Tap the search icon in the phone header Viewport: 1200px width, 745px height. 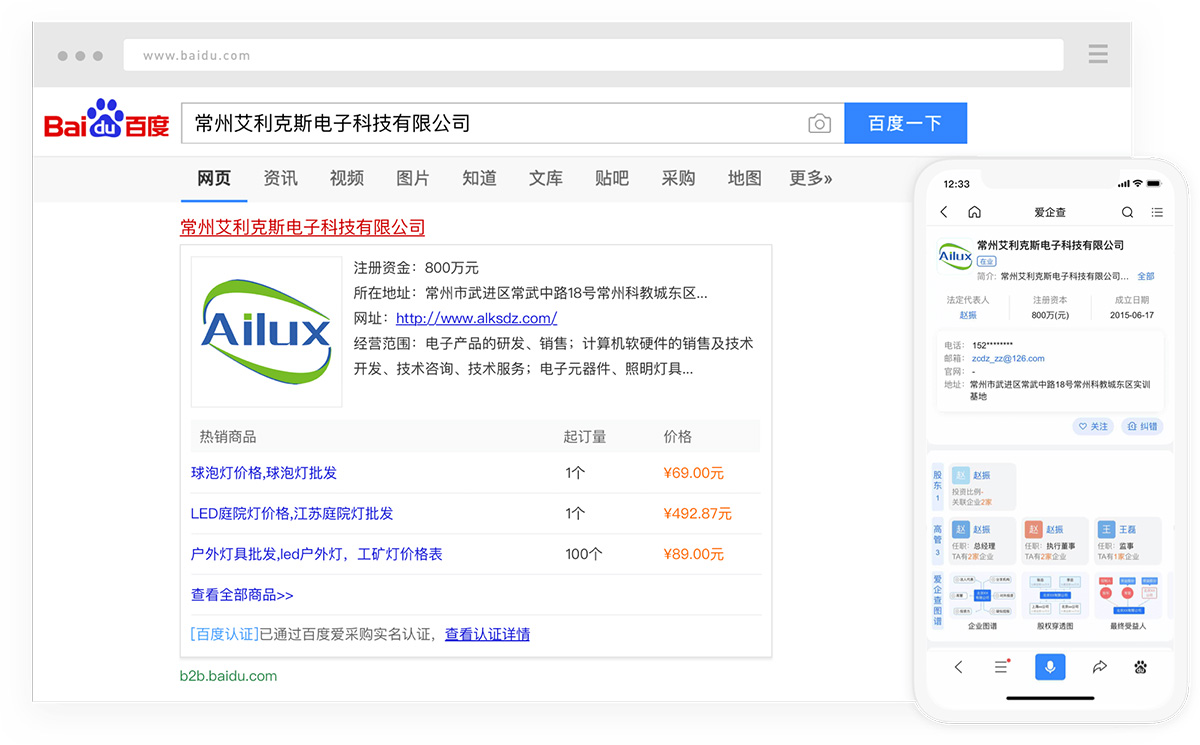click(x=1127, y=212)
